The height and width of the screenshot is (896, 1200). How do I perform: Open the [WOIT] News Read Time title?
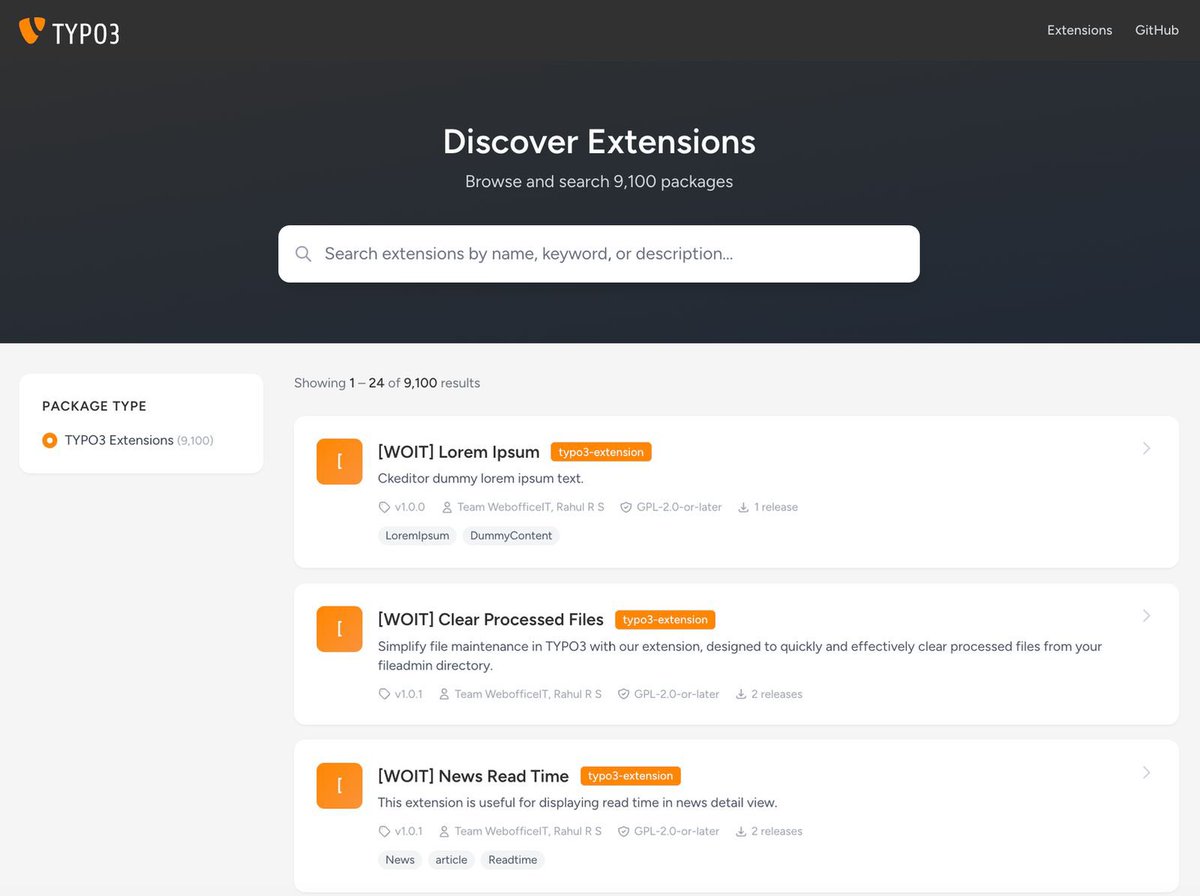click(x=473, y=776)
